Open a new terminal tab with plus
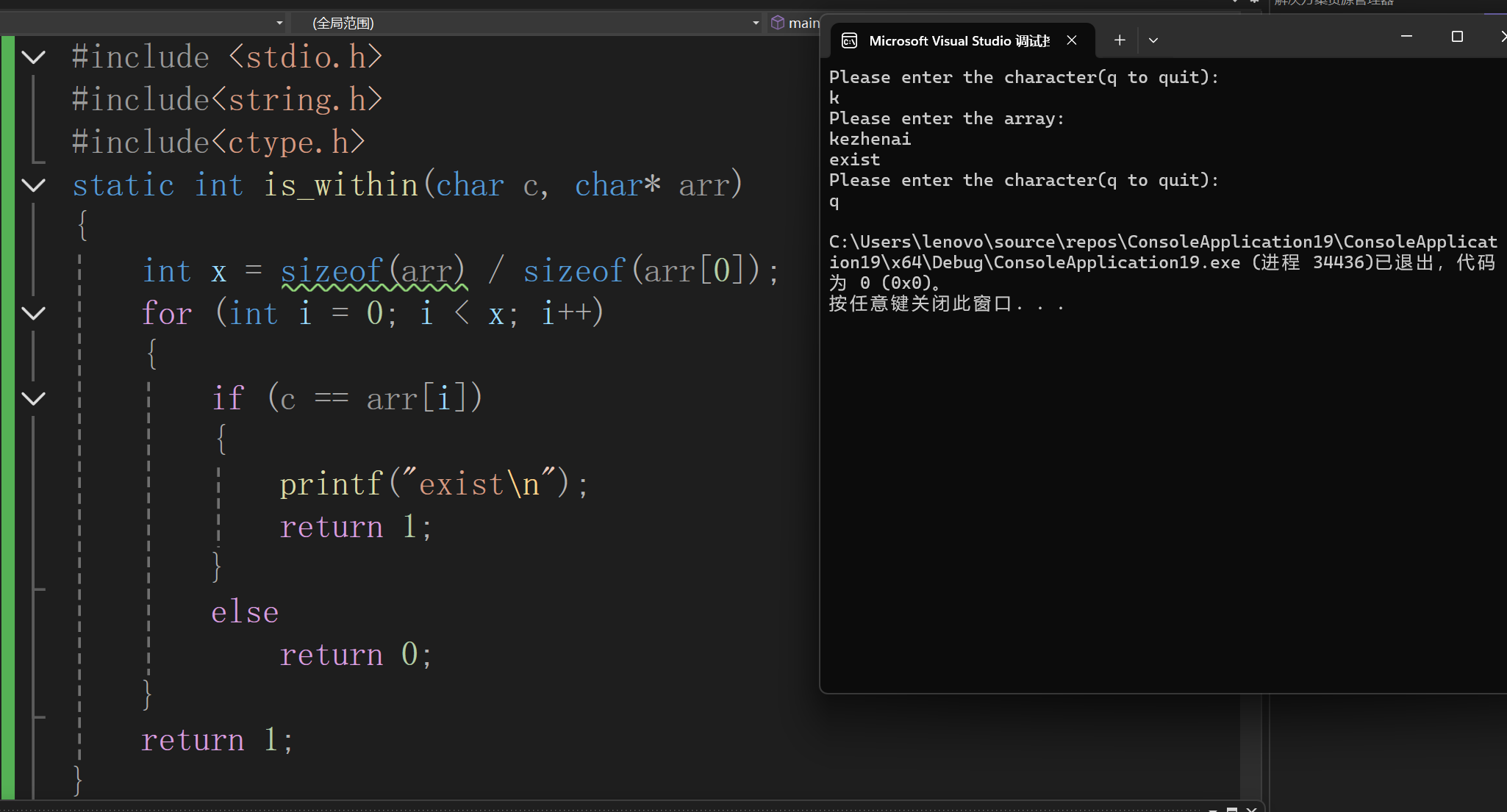Image resolution: width=1507 pixels, height=812 pixels. (x=1119, y=40)
